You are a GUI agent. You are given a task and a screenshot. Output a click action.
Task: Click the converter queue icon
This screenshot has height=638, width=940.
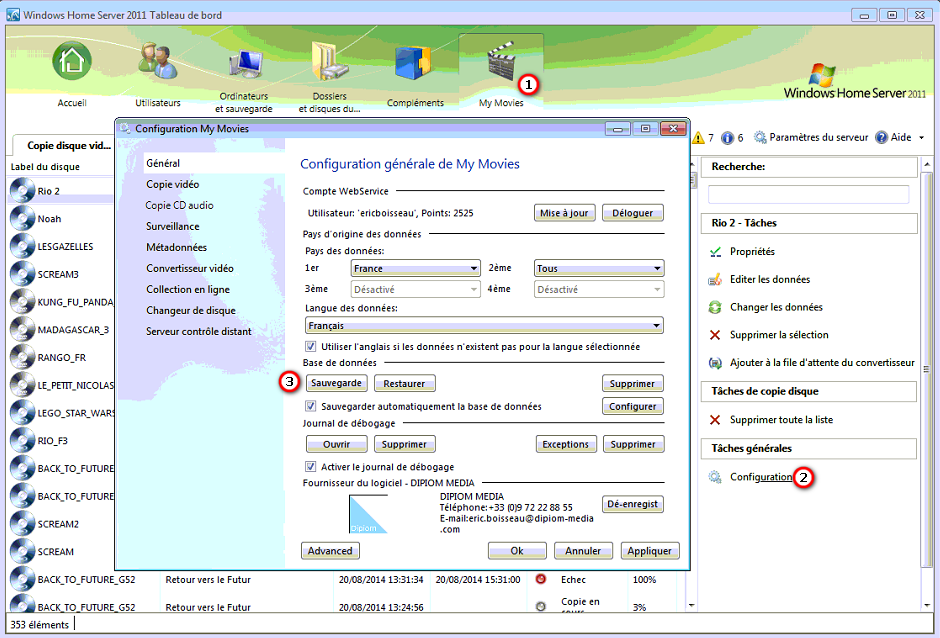[x=715, y=363]
